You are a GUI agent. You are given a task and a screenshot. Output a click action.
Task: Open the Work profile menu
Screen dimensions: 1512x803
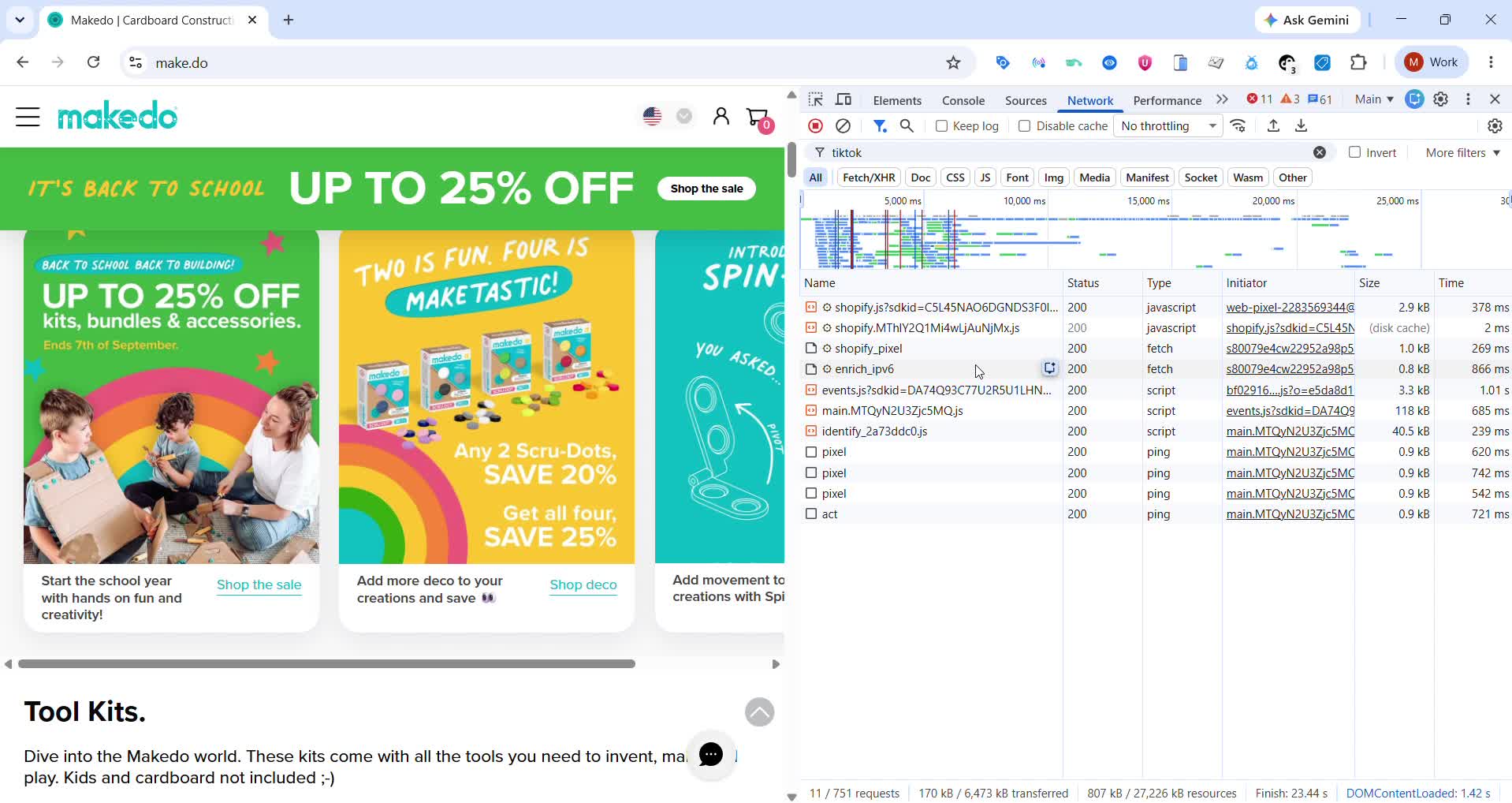(1432, 62)
